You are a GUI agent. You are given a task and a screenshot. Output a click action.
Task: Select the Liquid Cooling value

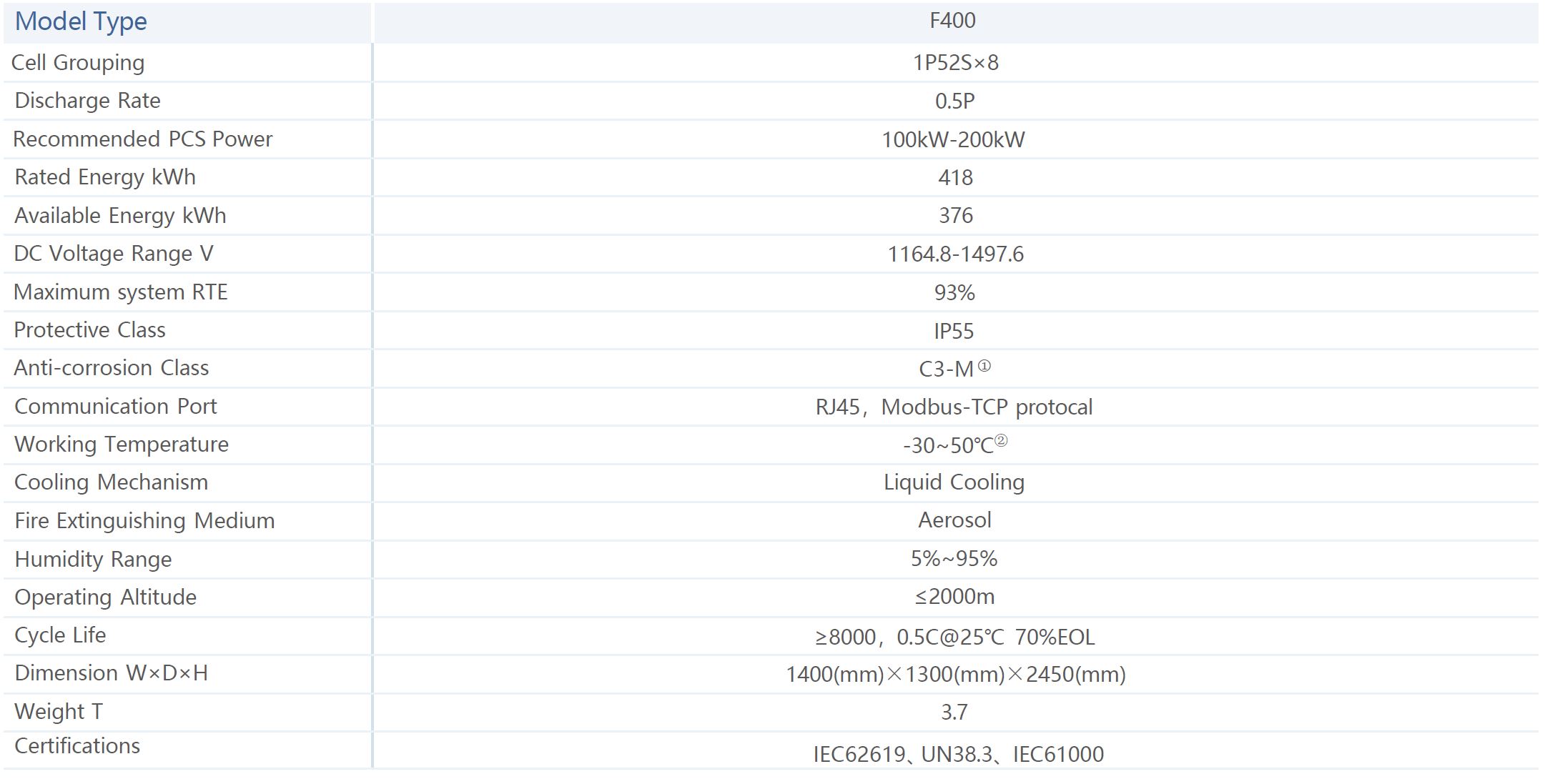coord(954,482)
